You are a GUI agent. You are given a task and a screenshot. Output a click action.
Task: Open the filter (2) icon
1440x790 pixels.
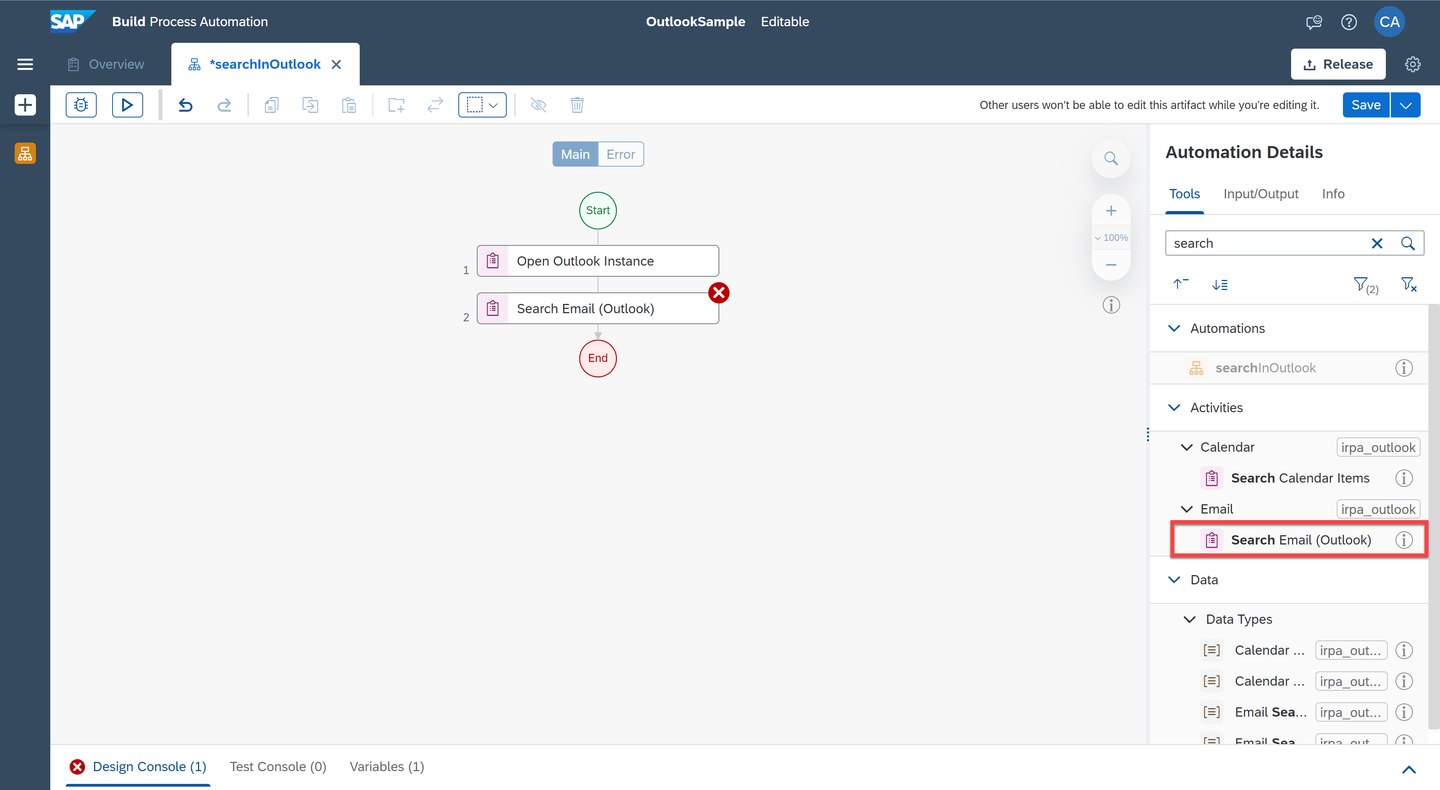(1366, 285)
